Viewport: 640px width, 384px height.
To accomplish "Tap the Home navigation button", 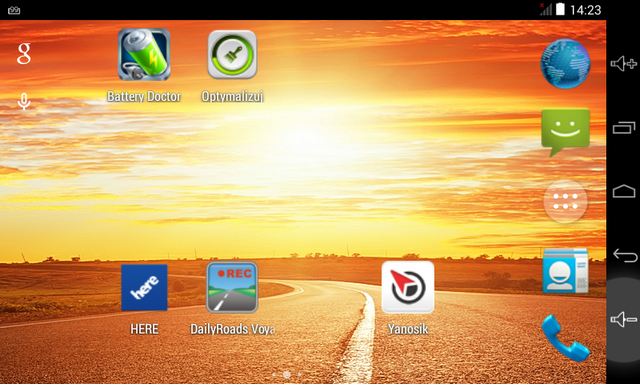I will (x=624, y=191).
